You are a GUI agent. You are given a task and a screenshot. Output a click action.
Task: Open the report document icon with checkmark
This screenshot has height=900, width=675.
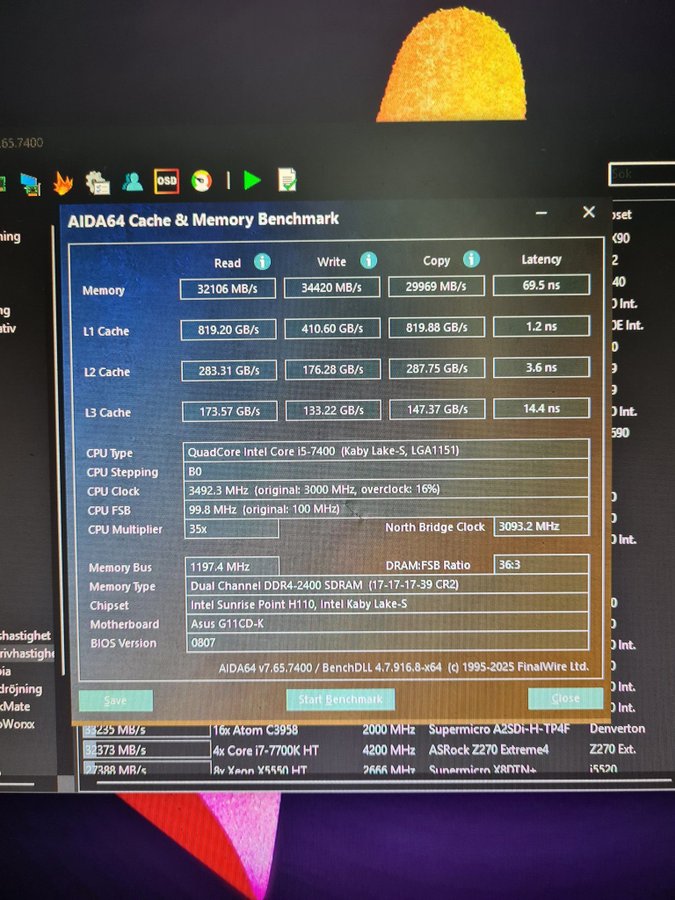pyautogui.click(x=287, y=180)
